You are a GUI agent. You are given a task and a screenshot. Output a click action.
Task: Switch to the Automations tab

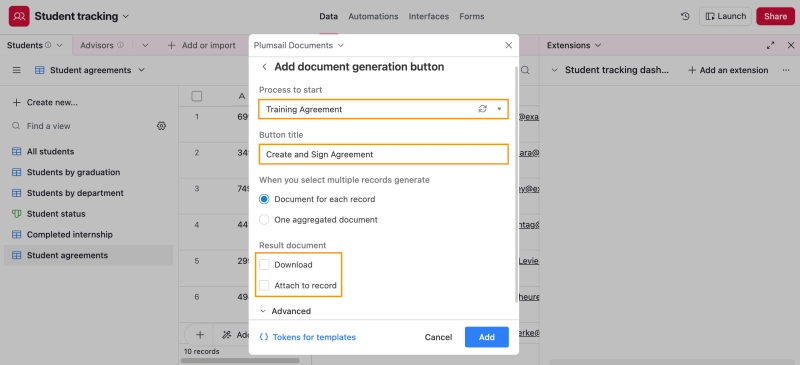click(373, 16)
